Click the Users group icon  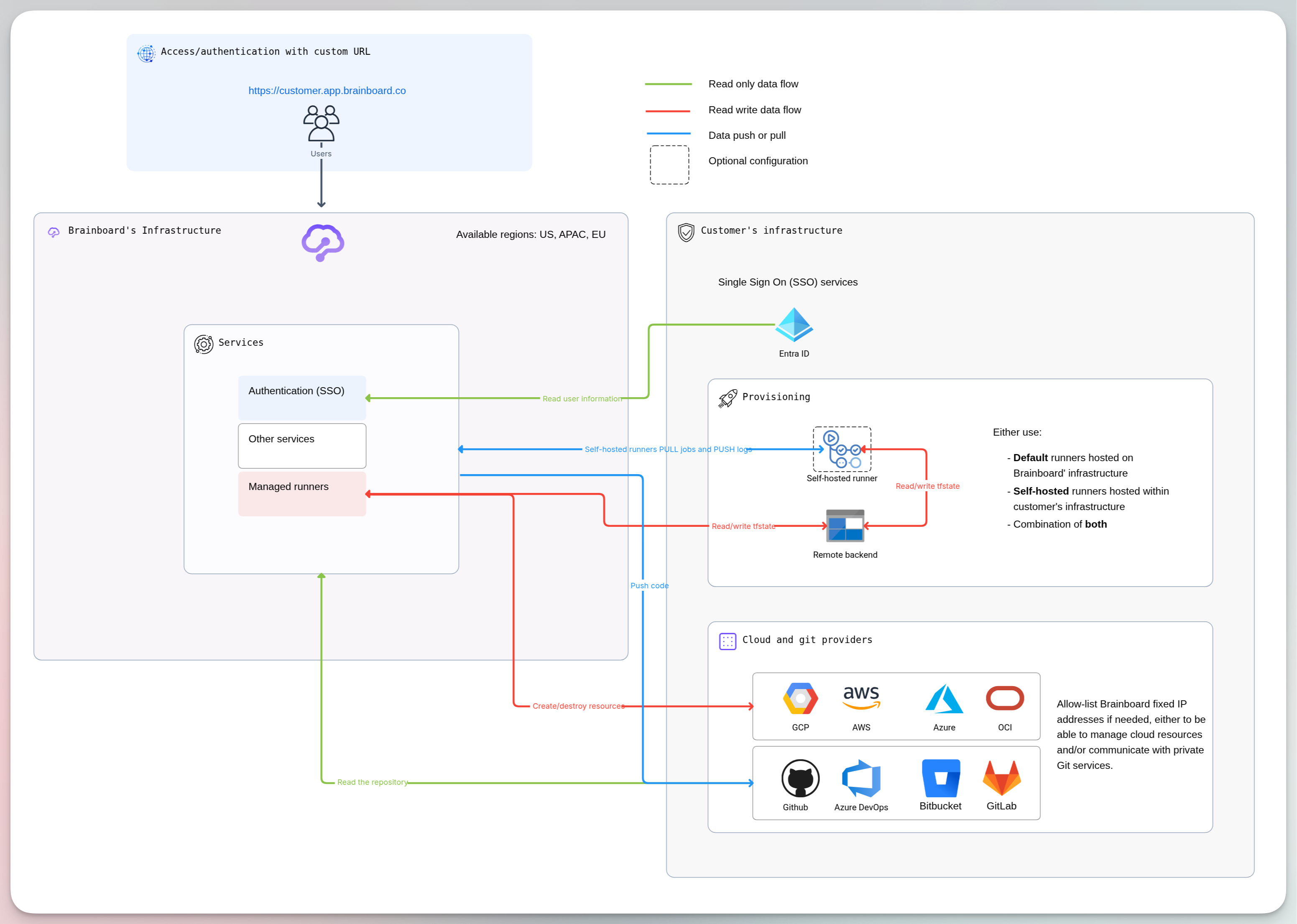(321, 123)
